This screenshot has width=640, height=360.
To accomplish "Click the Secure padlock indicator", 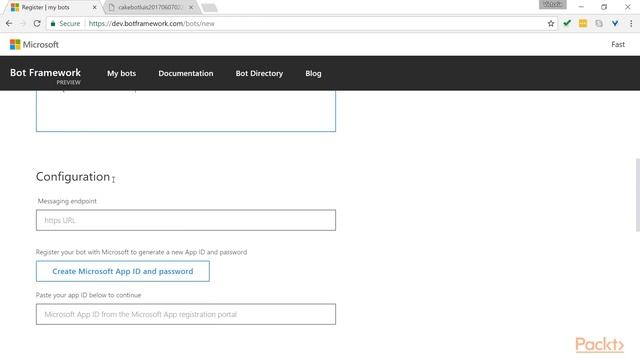I will tap(65, 24).
